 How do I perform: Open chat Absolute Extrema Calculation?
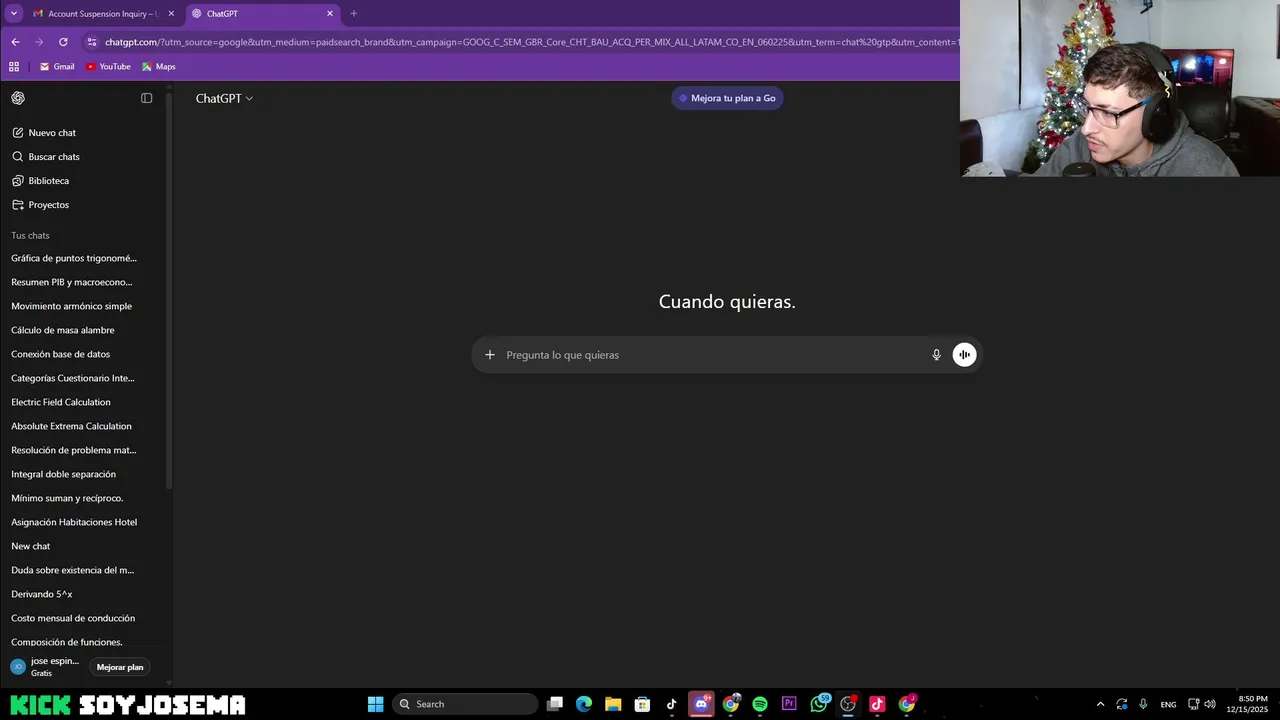click(71, 426)
